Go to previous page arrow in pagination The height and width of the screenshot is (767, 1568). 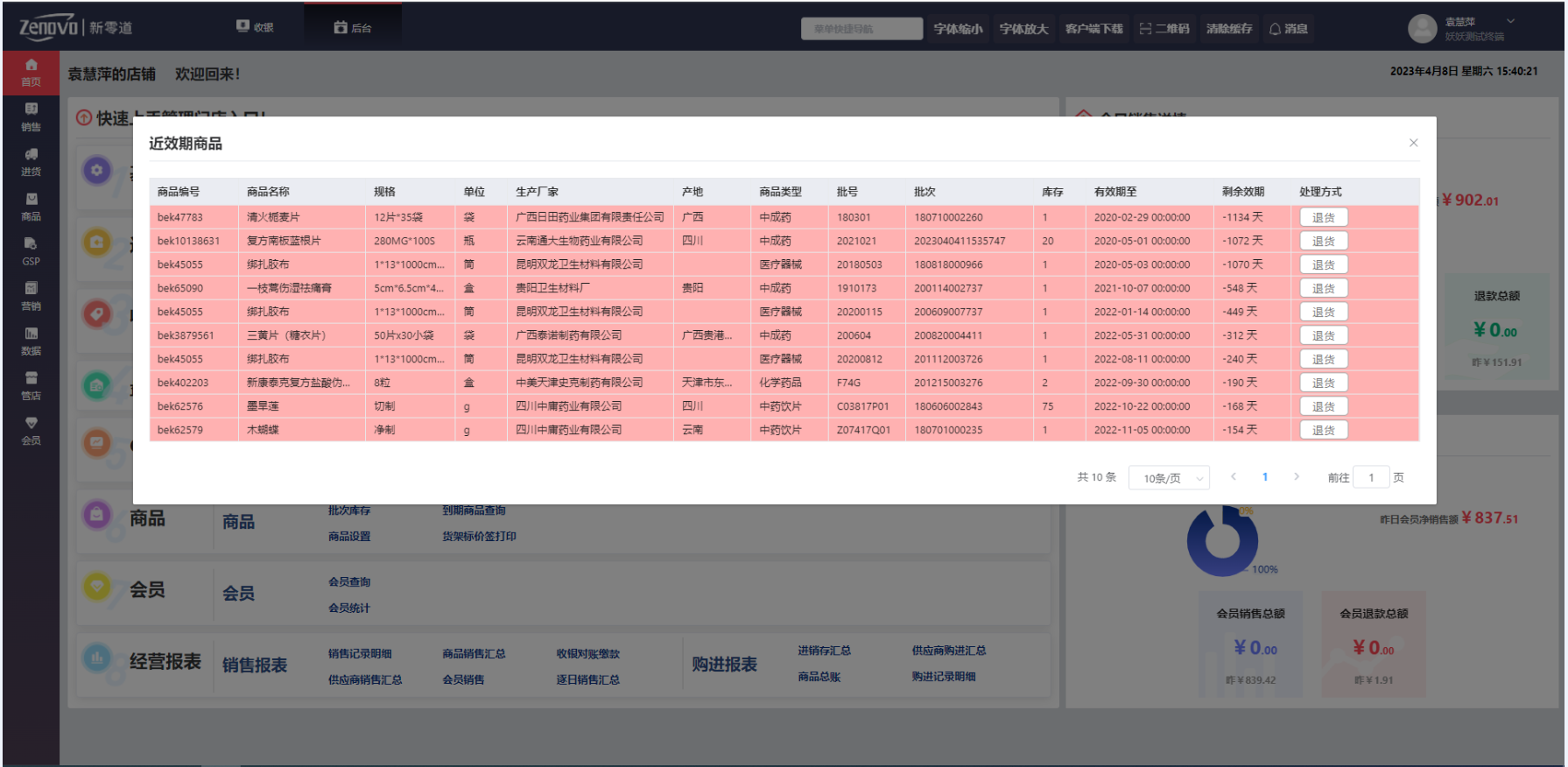pos(1234,477)
